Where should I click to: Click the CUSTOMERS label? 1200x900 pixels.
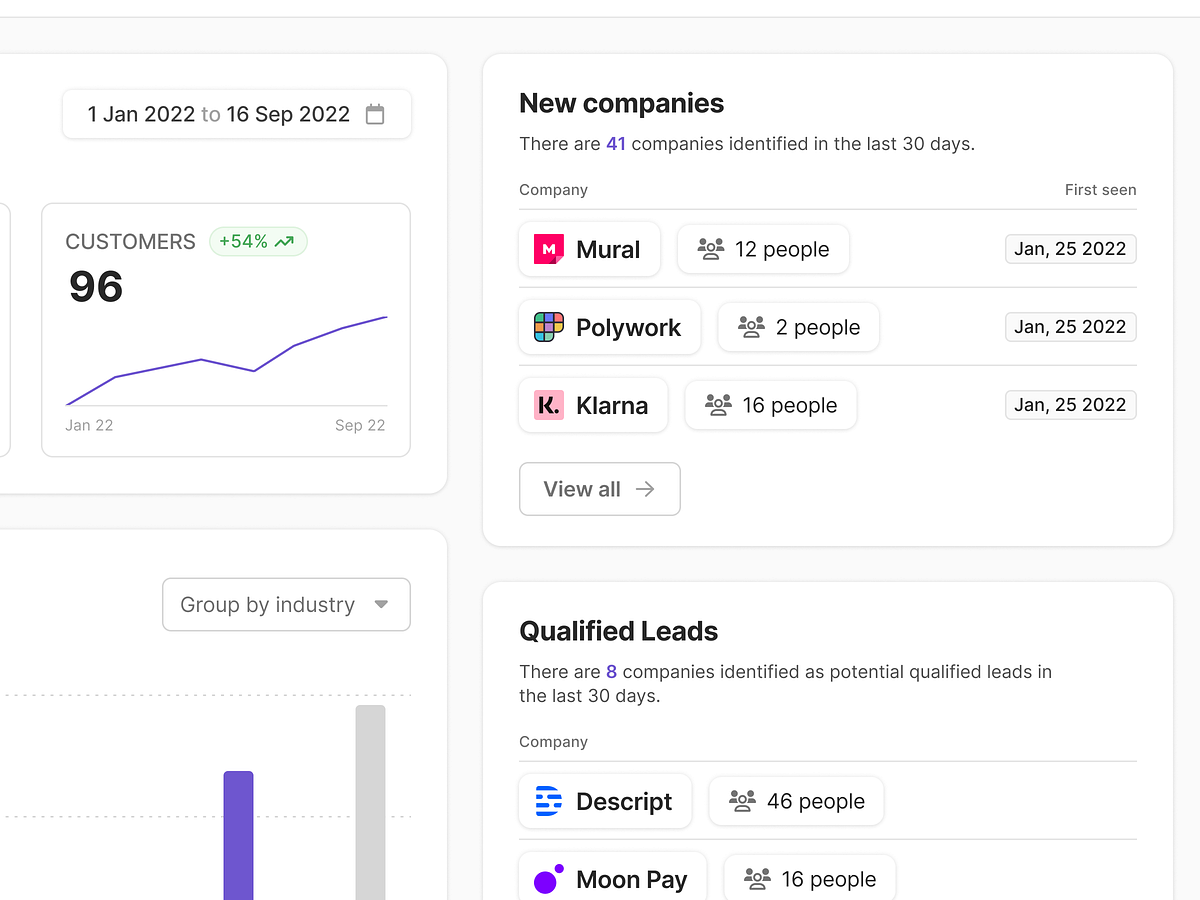point(130,242)
